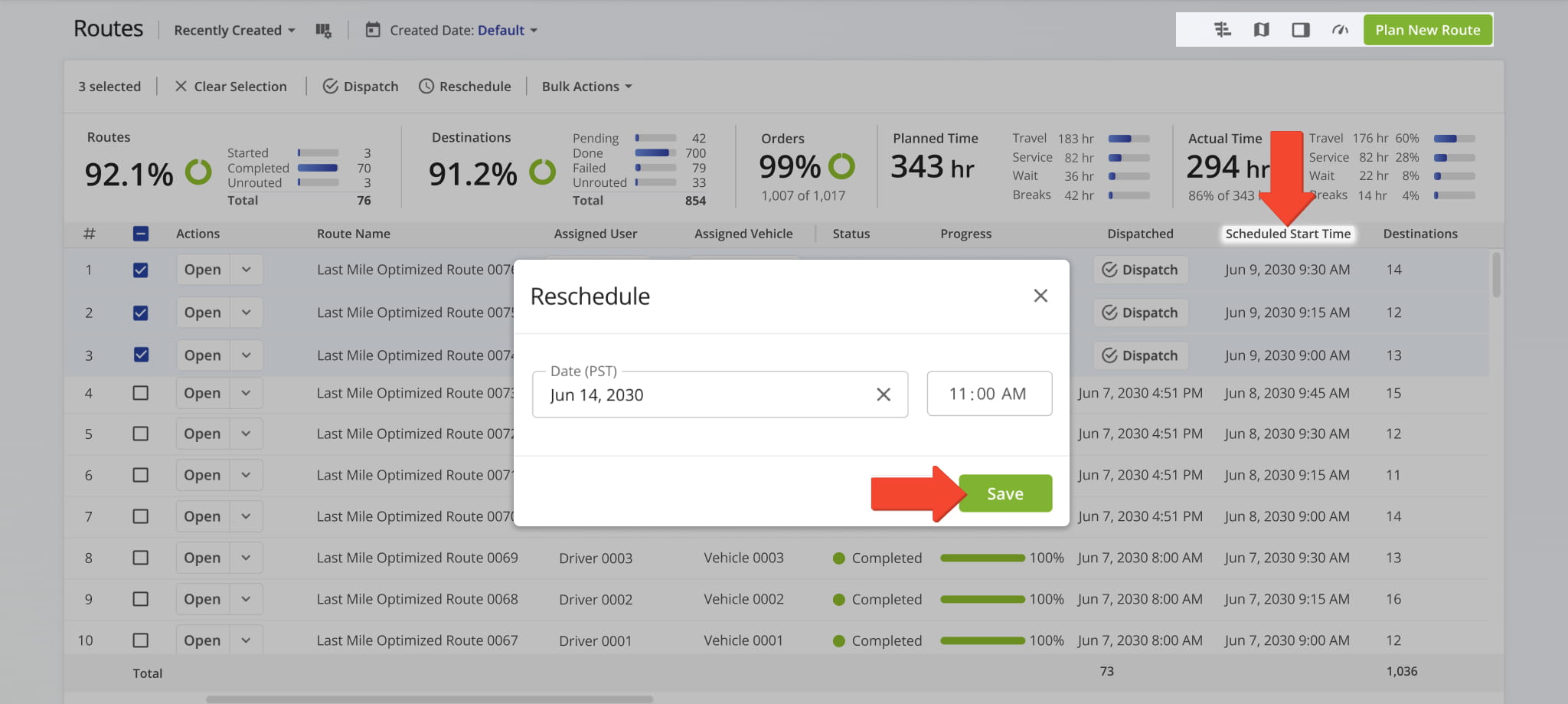1568x704 pixels.
Task: Open the timeline/Gantt view icon
Action: coord(1222,30)
